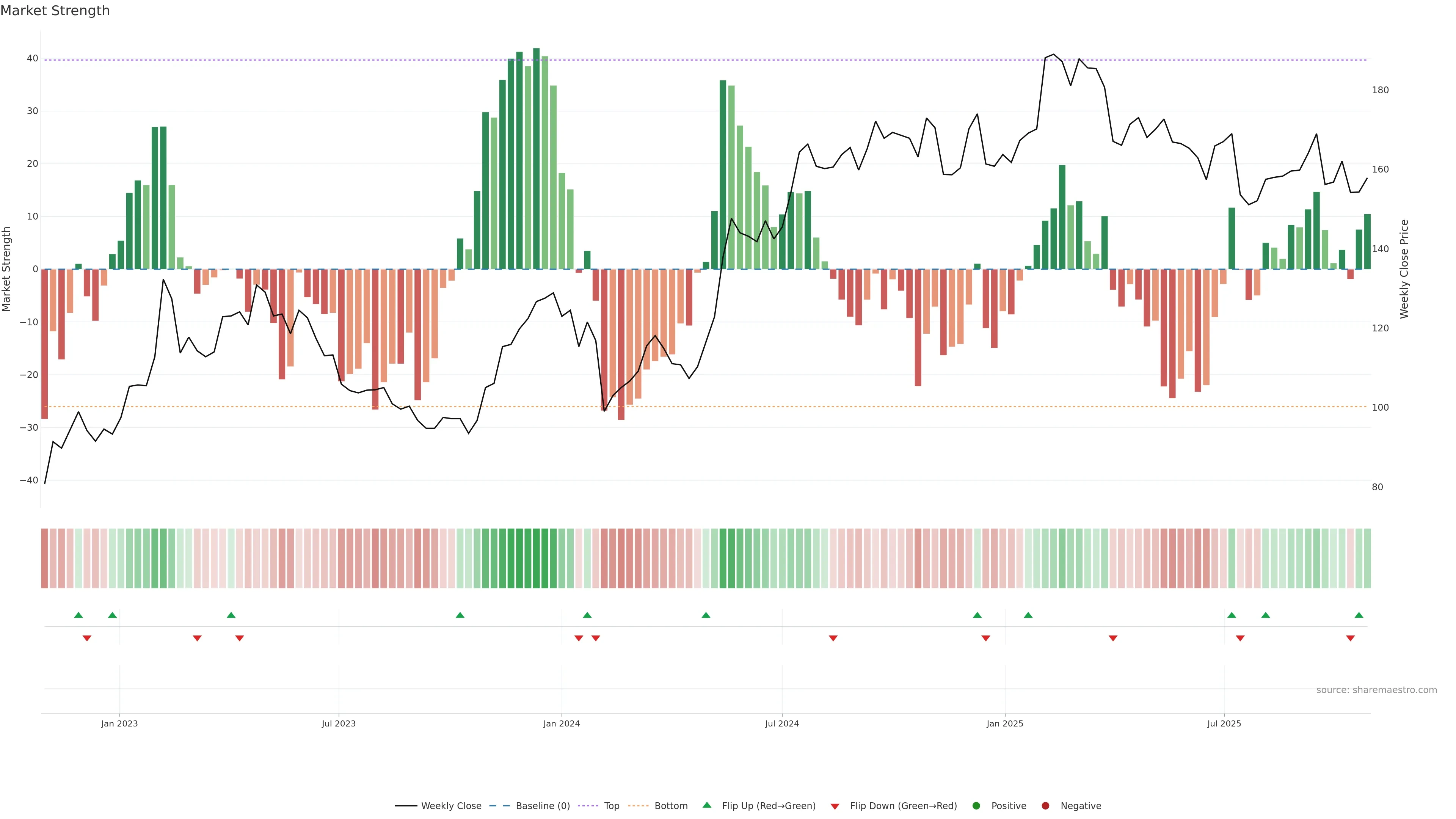Click the first red flip-down marker on the left
This screenshot has height=819, width=1456.
[x=87, y=638]
